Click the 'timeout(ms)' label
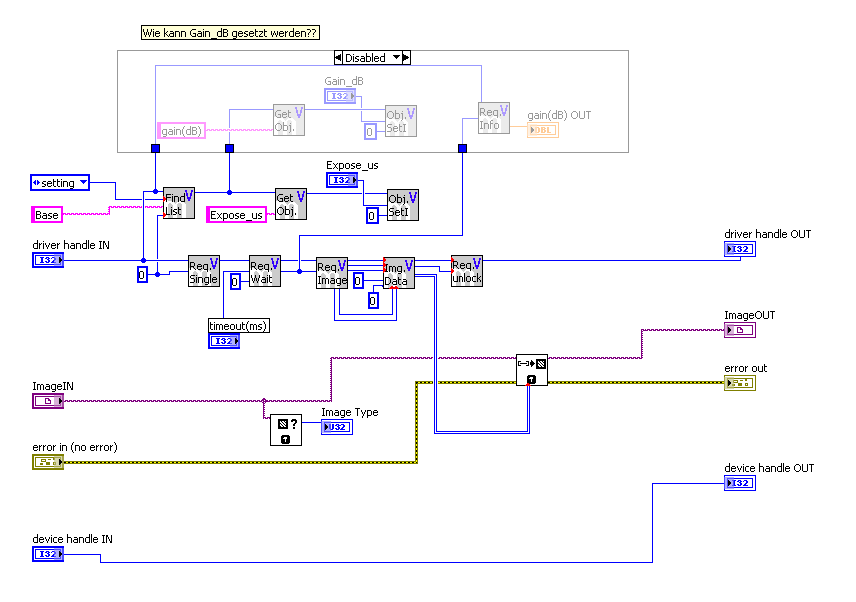 [239, 326]
